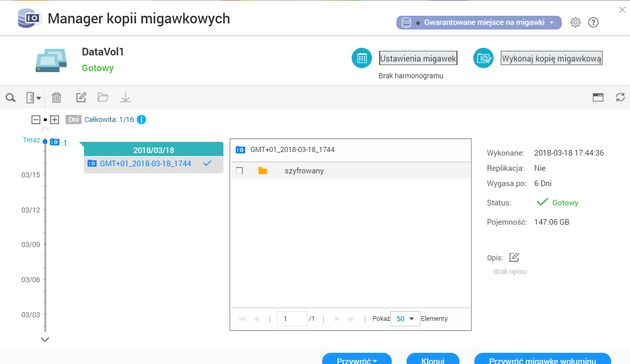Click snapshot icon on timeline near Teraz
Image resolution: width=630 pixels, height=364 pixels.
tap(55, 142)
